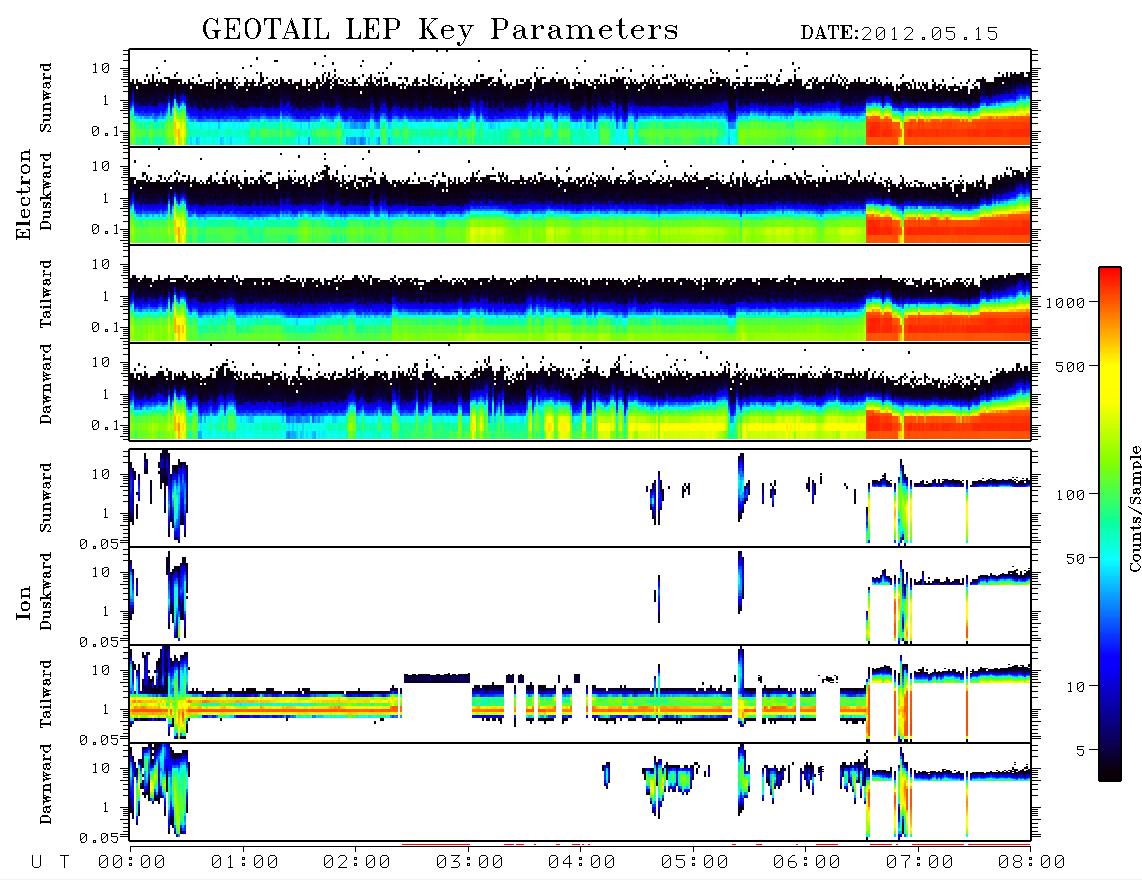The width and height of the screenshot is (1142, 880).
Task: Click the Electron Sunward panel label
Action: pyautogui.click(x=46, y=98)
